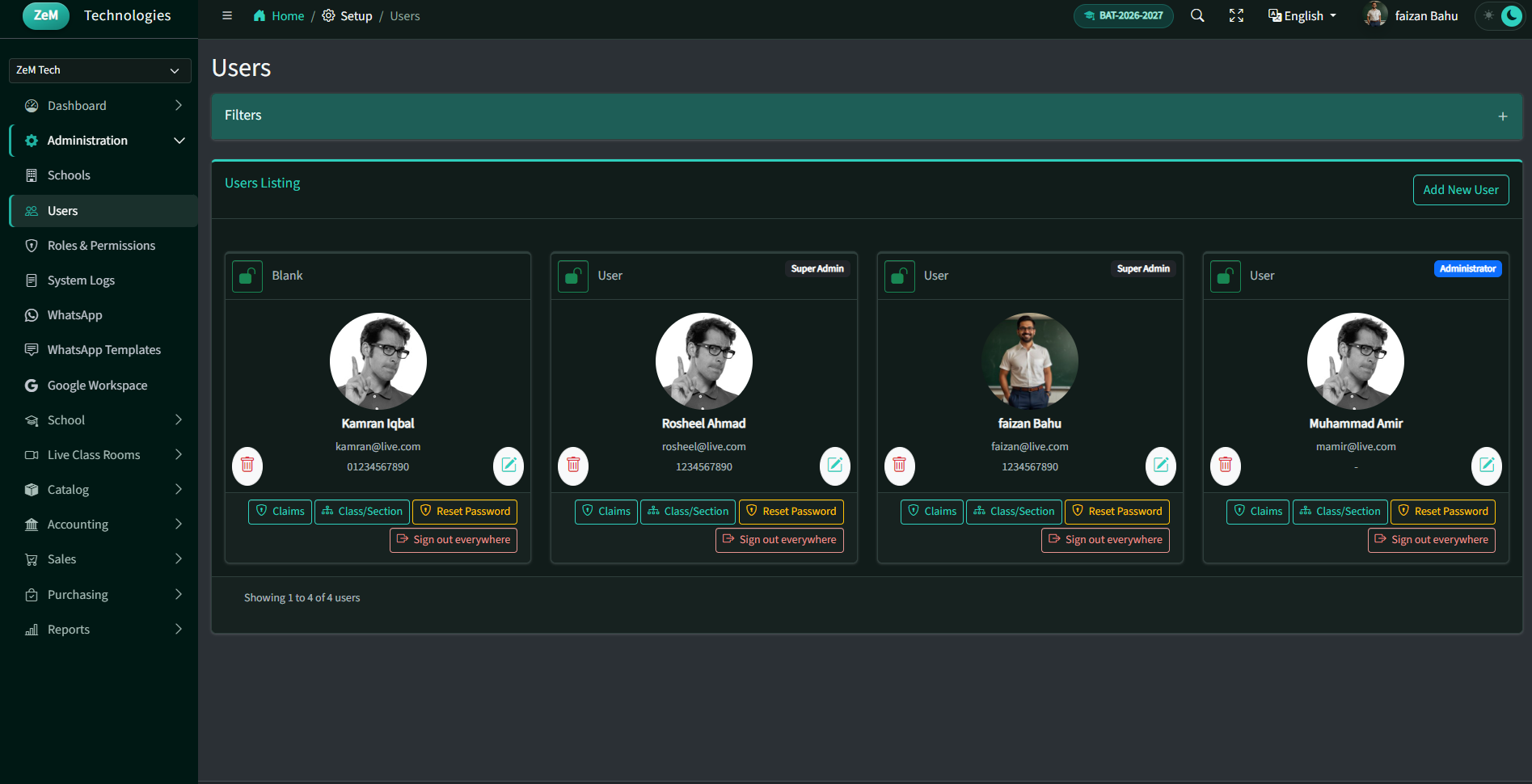Viewport: 1532px width, 784px height.
Task: Toggle the sidebar hamburger menu
Action: [x=227, y=15]
